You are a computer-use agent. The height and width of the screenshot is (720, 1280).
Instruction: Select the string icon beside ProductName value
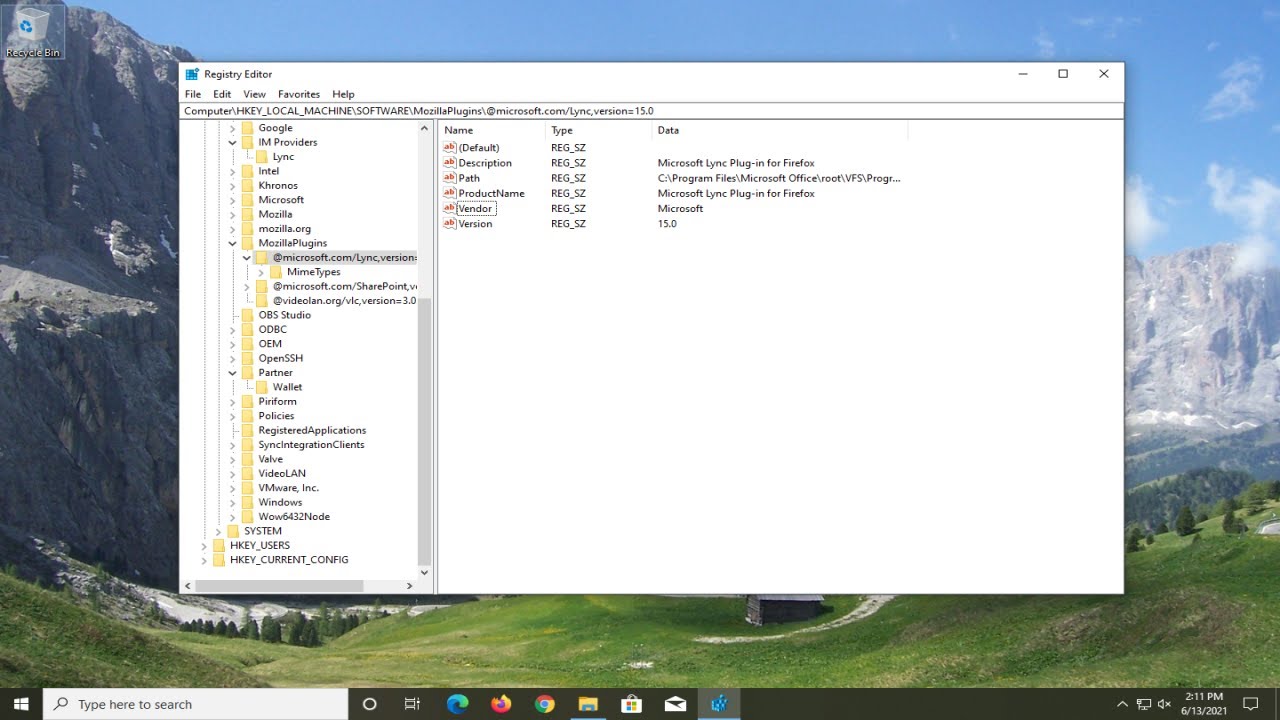[x=449, y=193]
